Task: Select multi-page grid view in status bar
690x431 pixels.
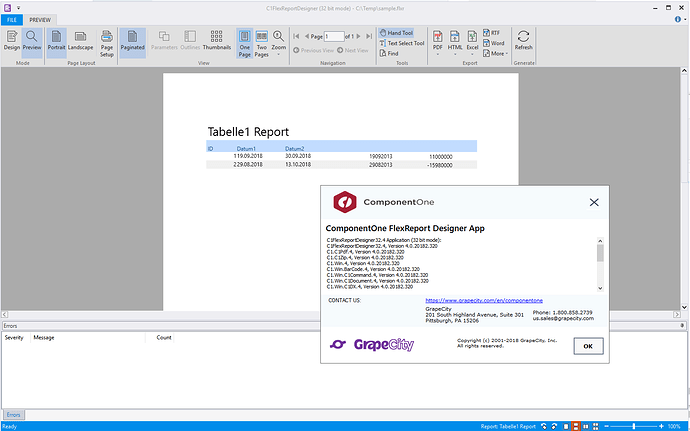Action: [x=595, y=426]
